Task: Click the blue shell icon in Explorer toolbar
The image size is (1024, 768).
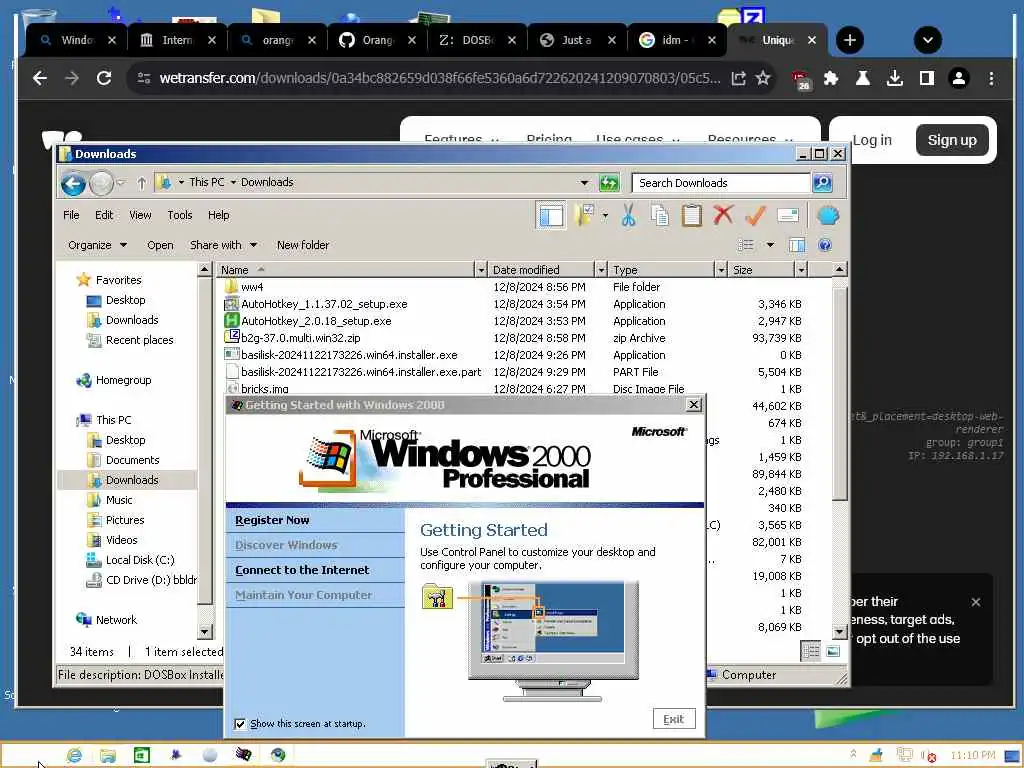Action: pyautogui.click(x=827, y=215)
